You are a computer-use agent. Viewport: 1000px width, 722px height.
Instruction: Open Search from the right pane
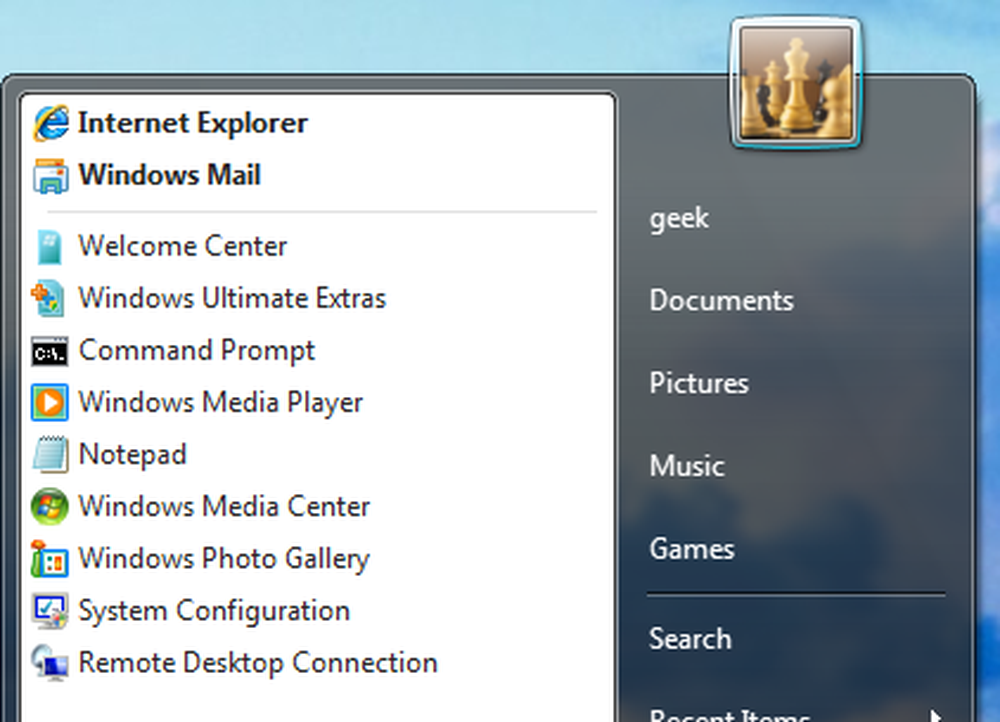pos(690,638)
